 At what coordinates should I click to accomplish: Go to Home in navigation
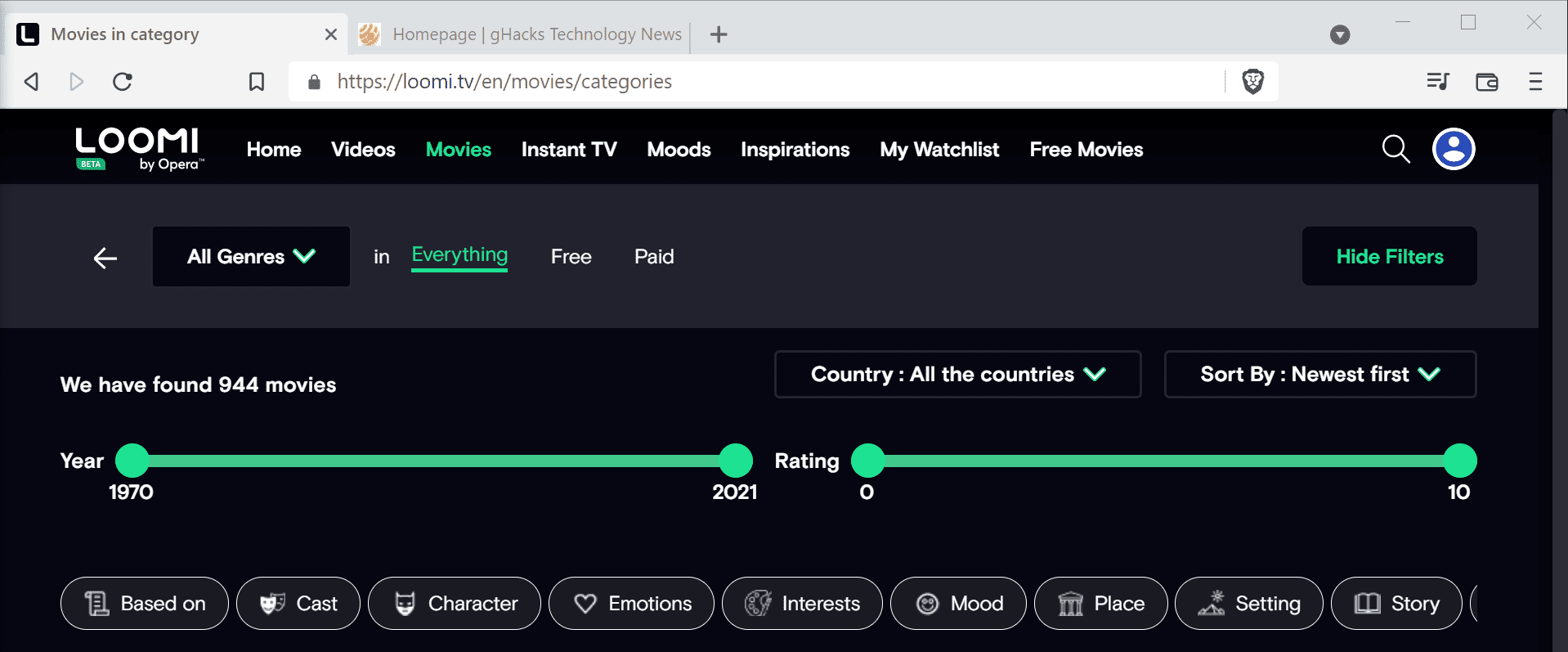tap(274, 149)
